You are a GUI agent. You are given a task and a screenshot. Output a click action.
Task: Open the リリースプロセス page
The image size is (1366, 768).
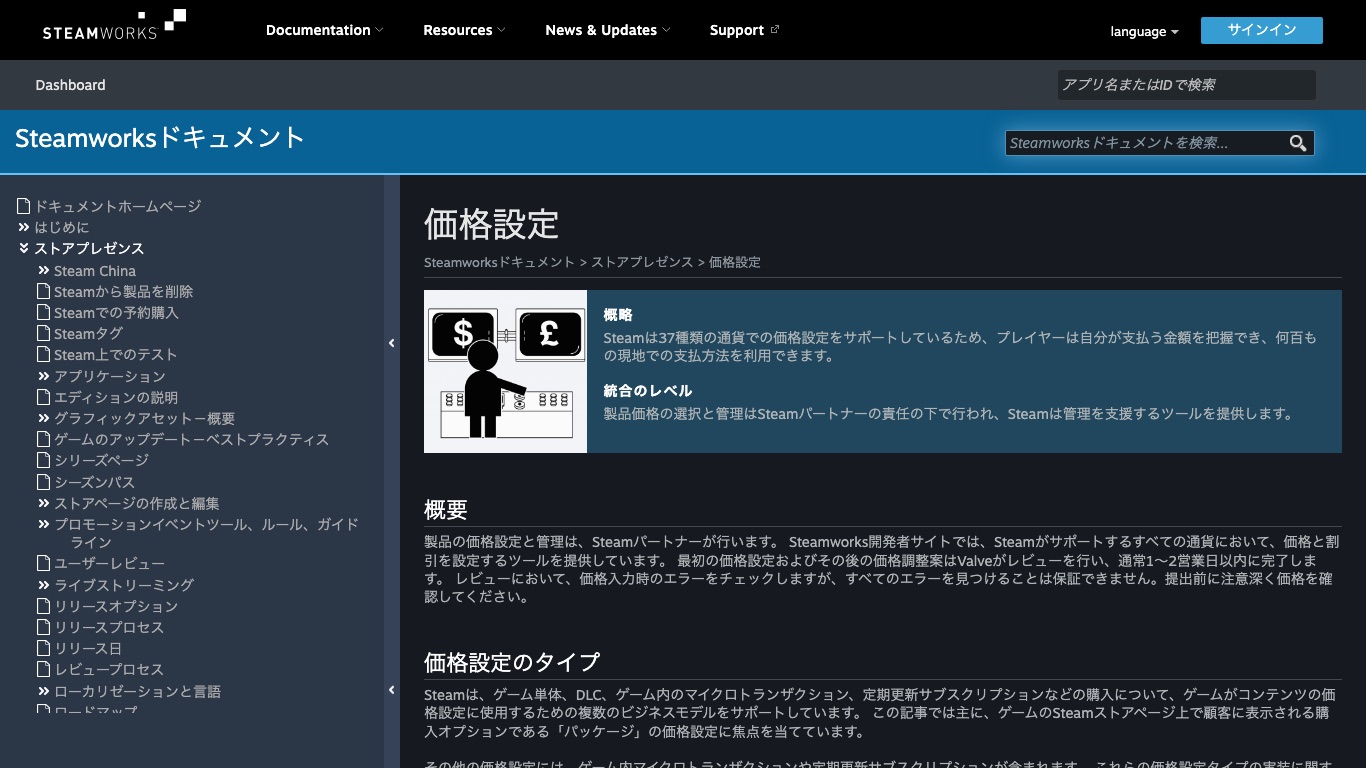[x=109, y=627]
